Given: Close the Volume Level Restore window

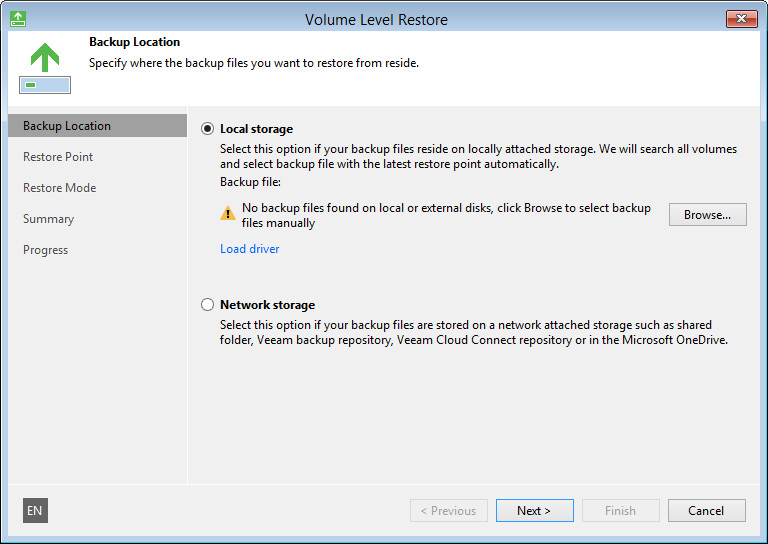Looking at the screenshot, I should pos(740,19).
